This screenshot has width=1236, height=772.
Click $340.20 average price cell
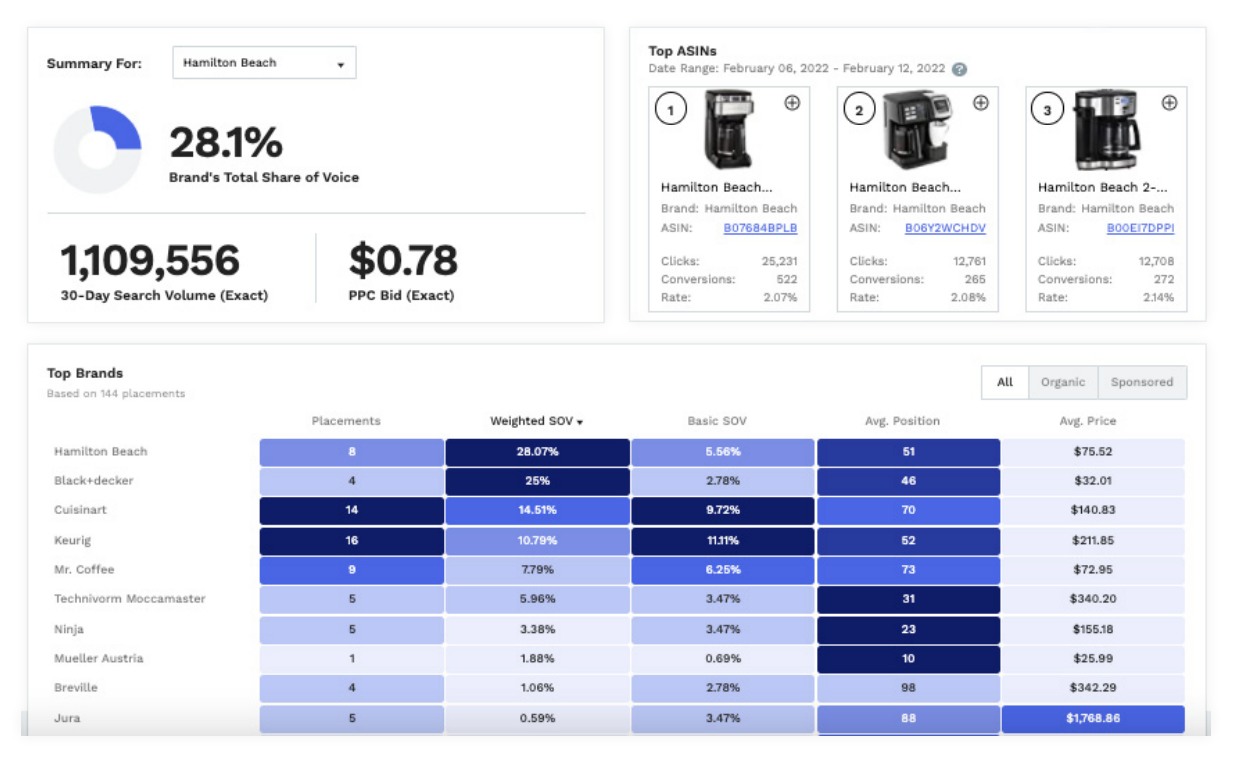(x=1093, y=599)
